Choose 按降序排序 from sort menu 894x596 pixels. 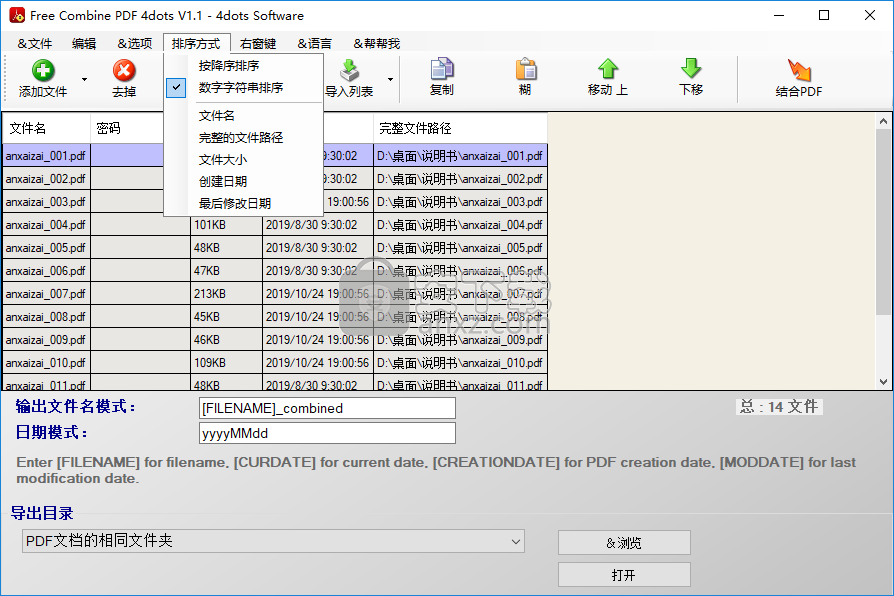pyautogui.click(x=229, y=66)
